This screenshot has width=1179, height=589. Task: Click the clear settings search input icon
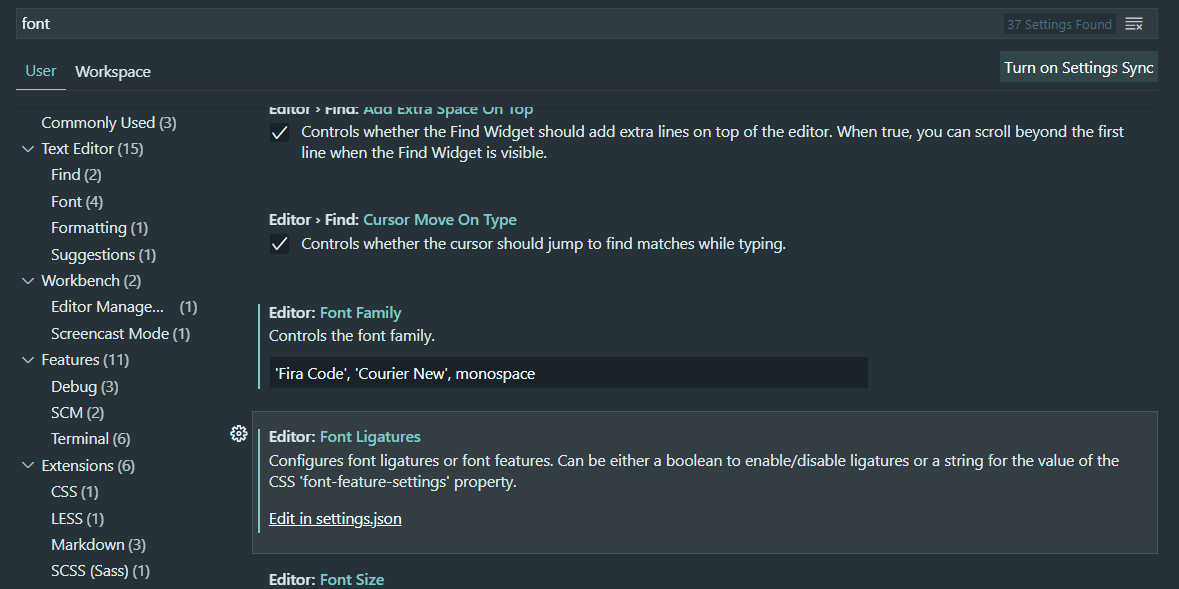point(1134,24)
